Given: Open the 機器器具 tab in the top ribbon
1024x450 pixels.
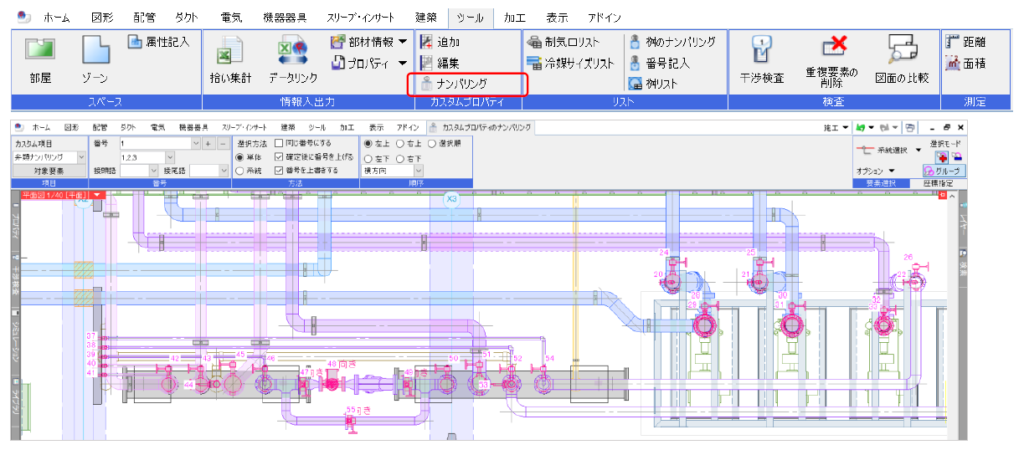Looking at the screenshot, I should click(283, 18).
